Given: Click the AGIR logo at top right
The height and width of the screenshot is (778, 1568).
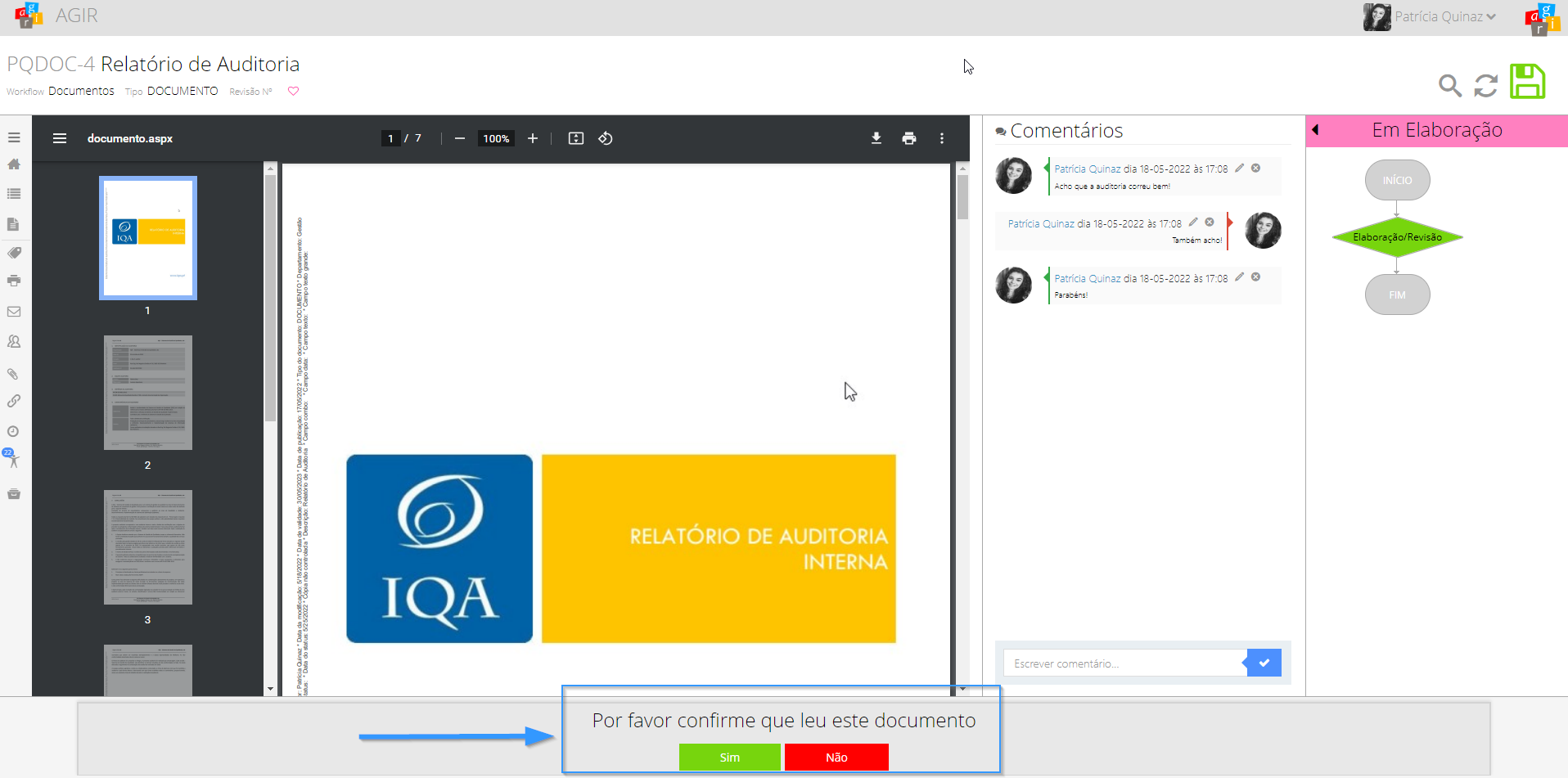Looking at the screenshot, I should coord(1542,19).
